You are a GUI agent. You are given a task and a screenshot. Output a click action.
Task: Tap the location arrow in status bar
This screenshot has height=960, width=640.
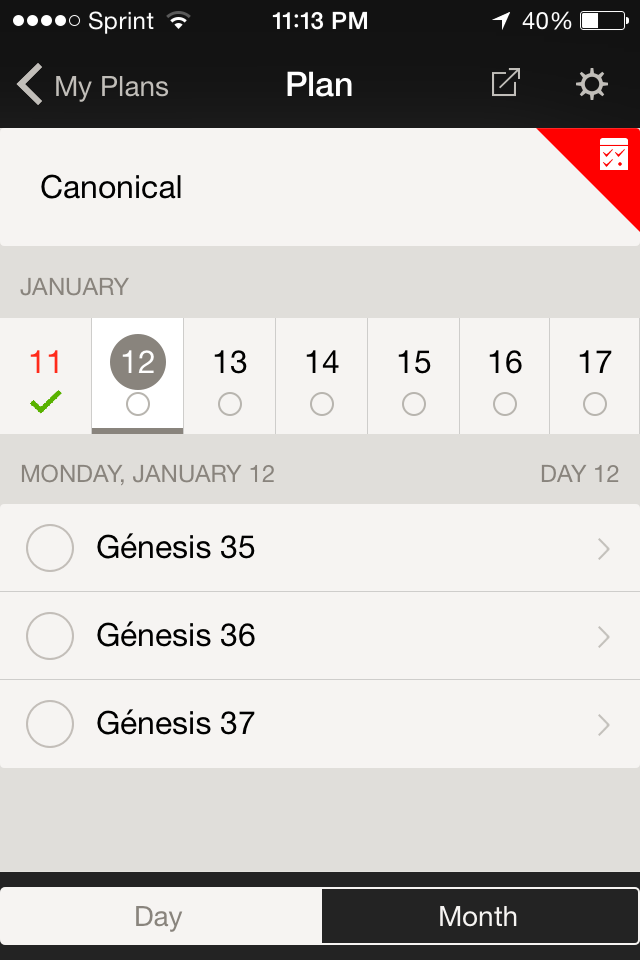(x=500, y=21)
